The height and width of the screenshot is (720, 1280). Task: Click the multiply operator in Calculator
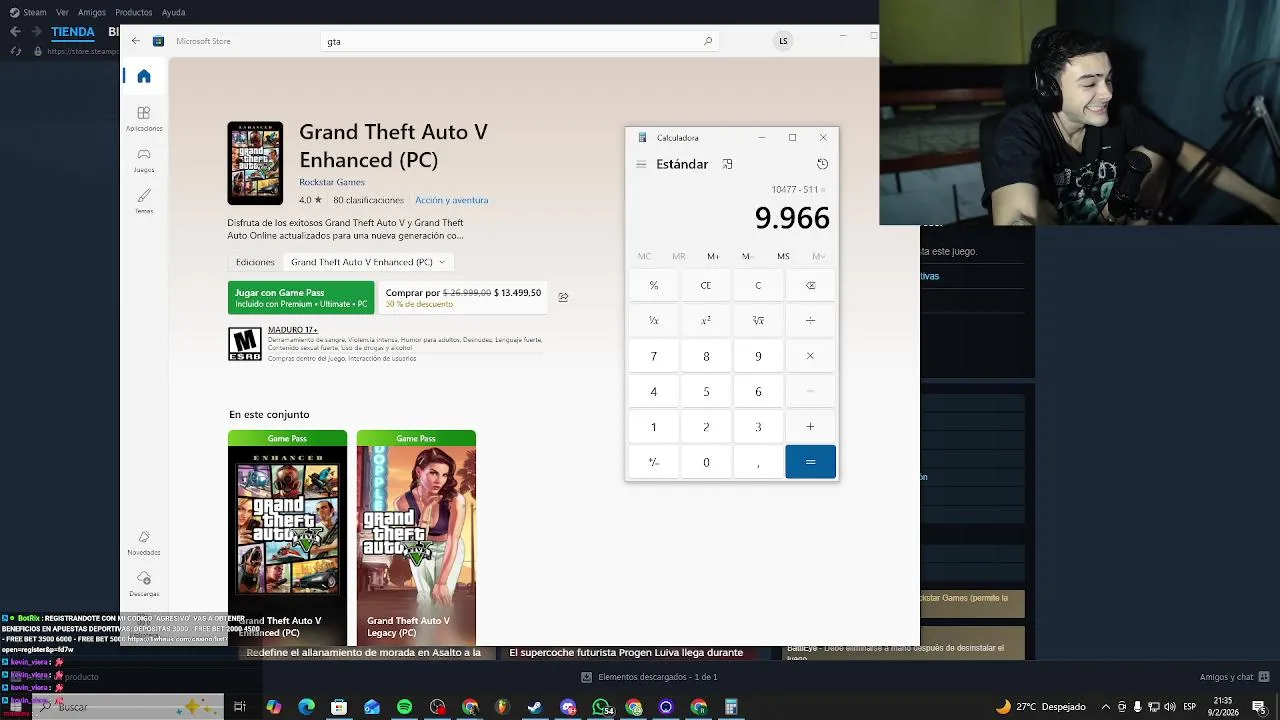(x=810, y=356)
